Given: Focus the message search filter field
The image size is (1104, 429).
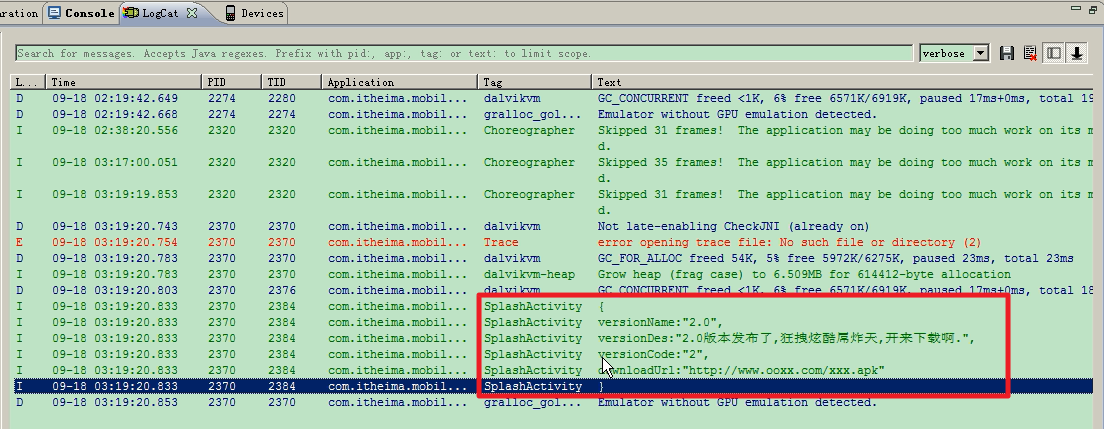Looking at the screenshot, I should 464,54.
